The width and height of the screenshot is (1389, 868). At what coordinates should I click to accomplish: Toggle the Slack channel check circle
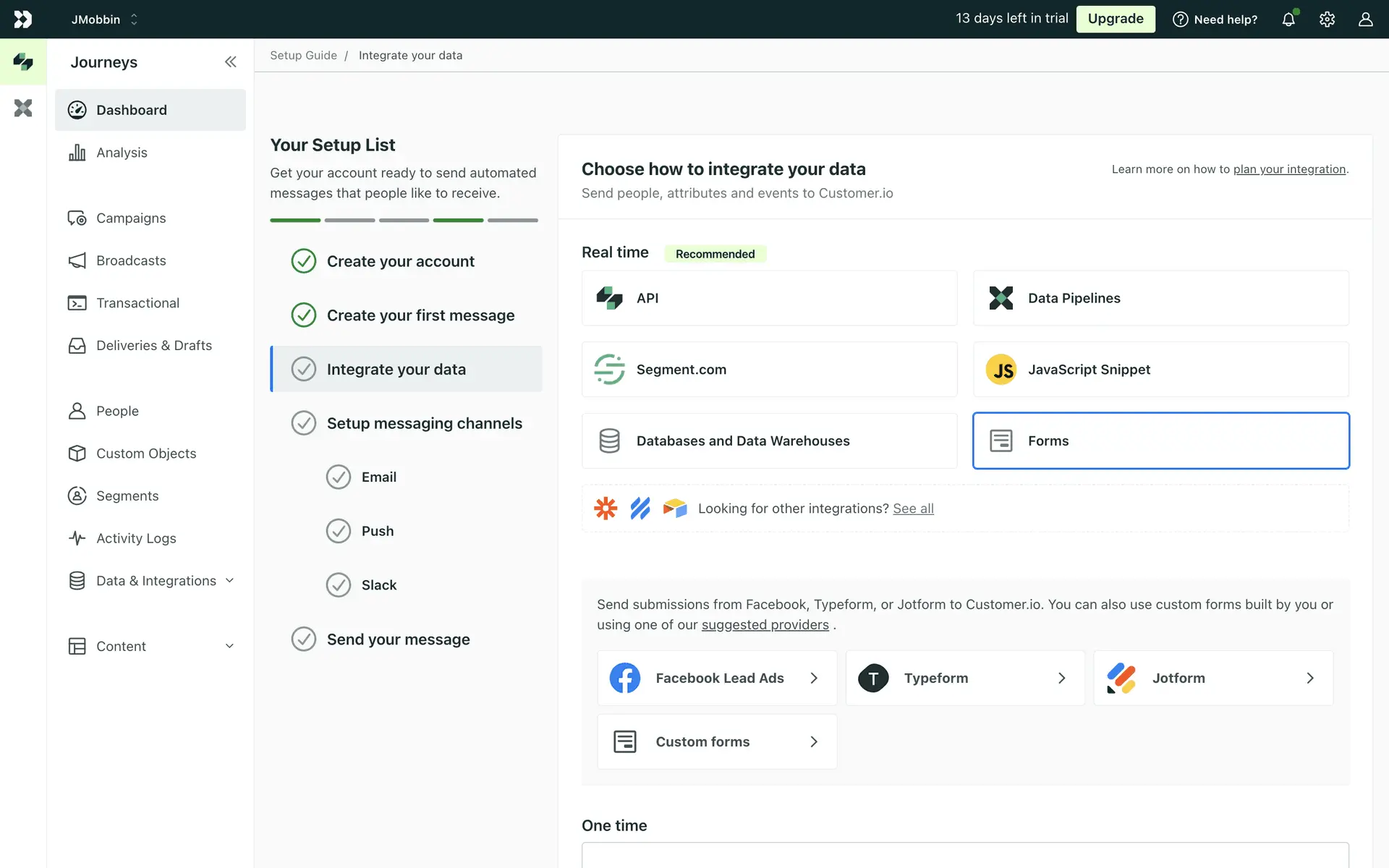click(x=338, y=585)
